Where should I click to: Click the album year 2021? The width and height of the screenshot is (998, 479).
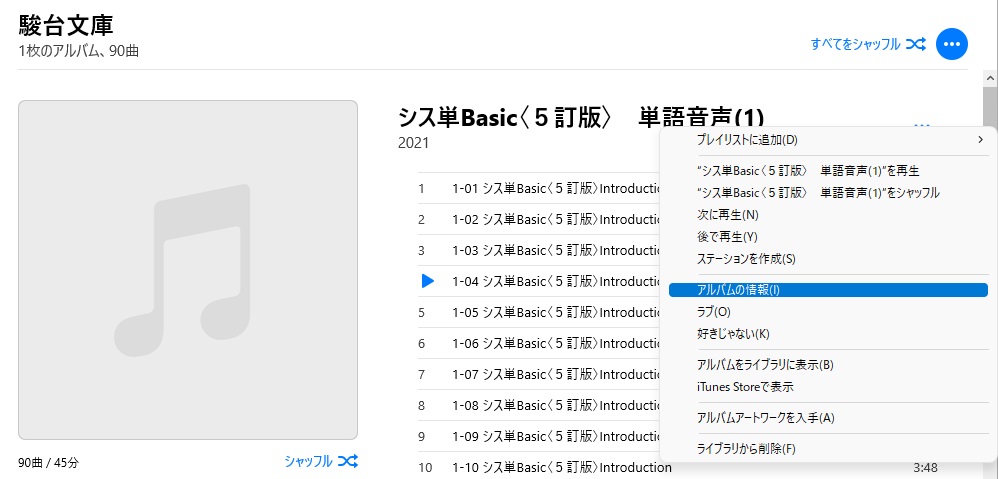(x=414, y=143)
